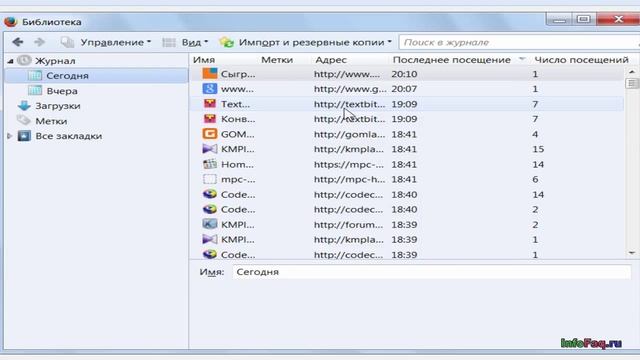Sort by the Адрес column header
Image resolution: width=640 pixels, height=360 pixels.
[x=331, y=60]
